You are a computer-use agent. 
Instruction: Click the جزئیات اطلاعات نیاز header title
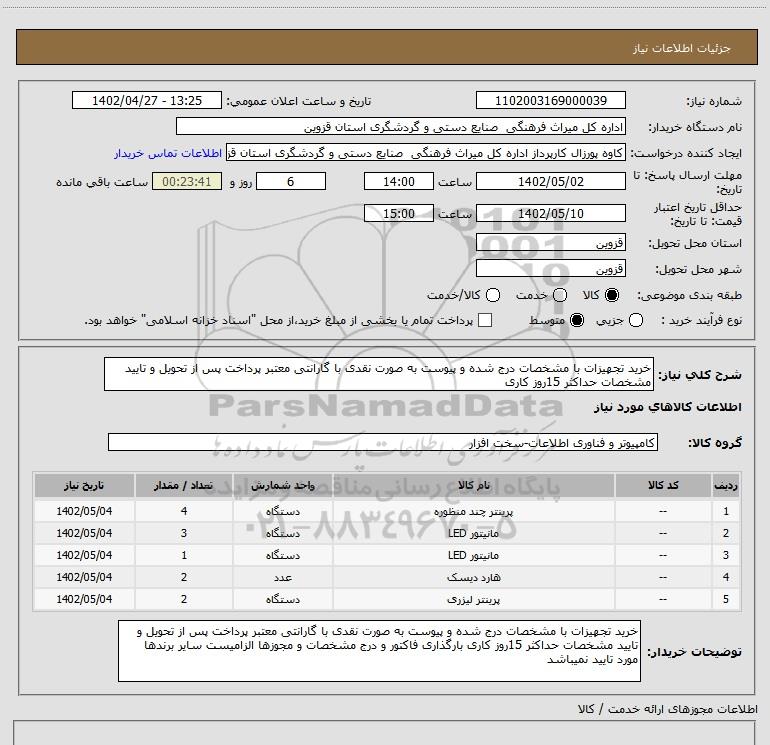682,48
